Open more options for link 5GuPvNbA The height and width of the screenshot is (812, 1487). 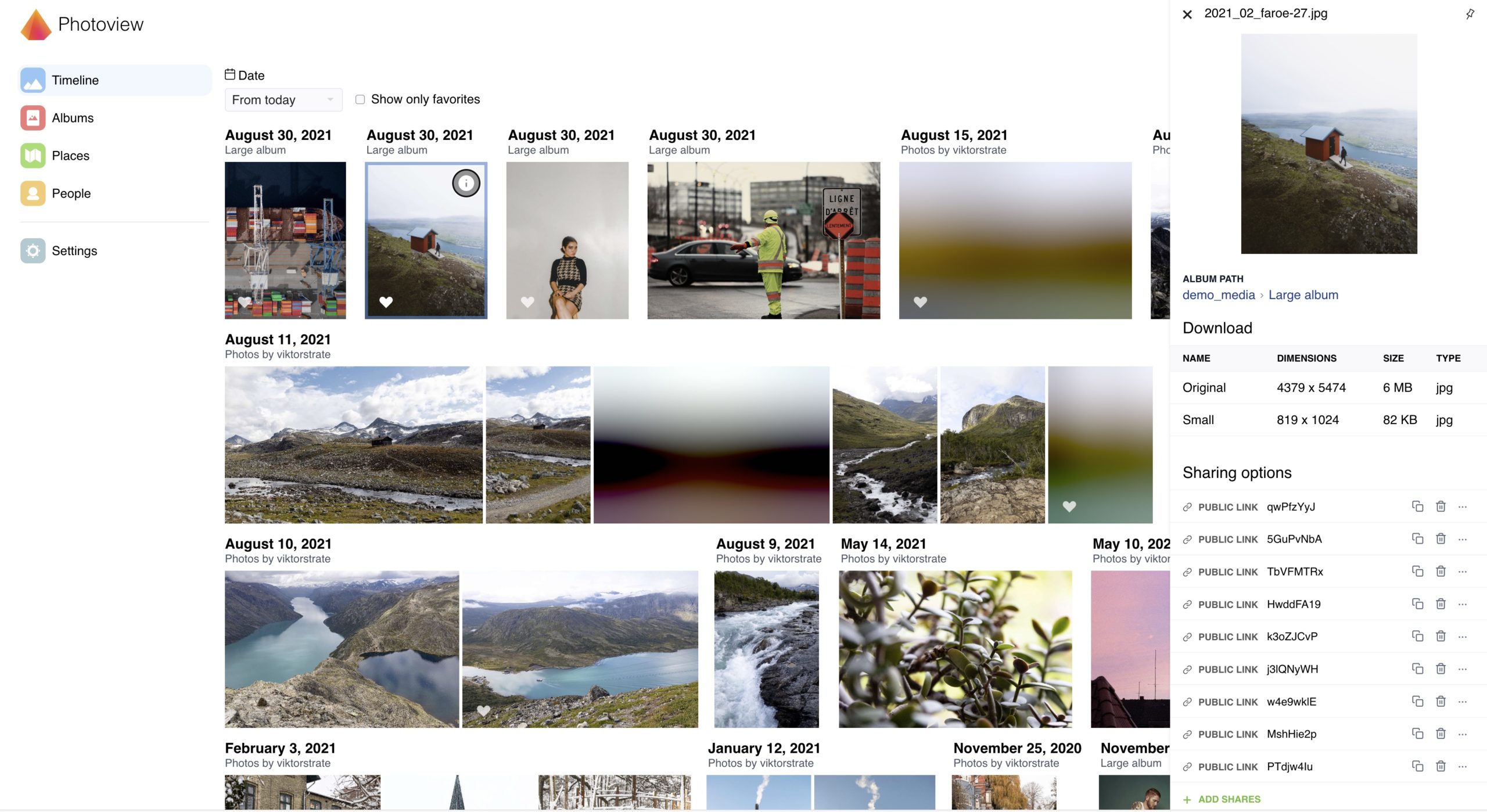[1463, 539]
